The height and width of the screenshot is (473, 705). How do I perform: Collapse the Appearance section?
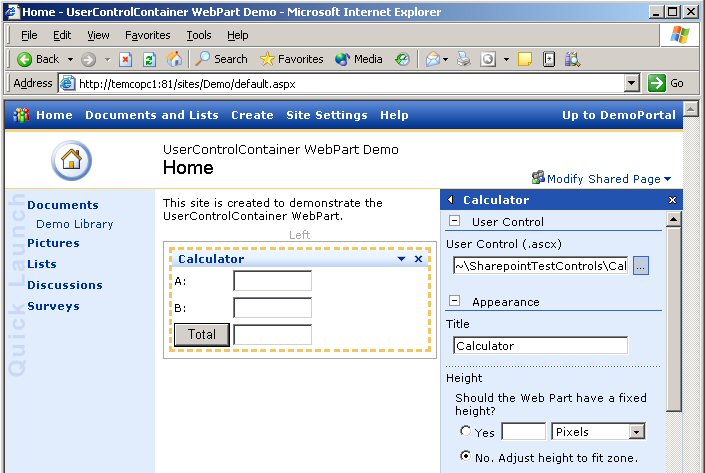click(455, 301)
